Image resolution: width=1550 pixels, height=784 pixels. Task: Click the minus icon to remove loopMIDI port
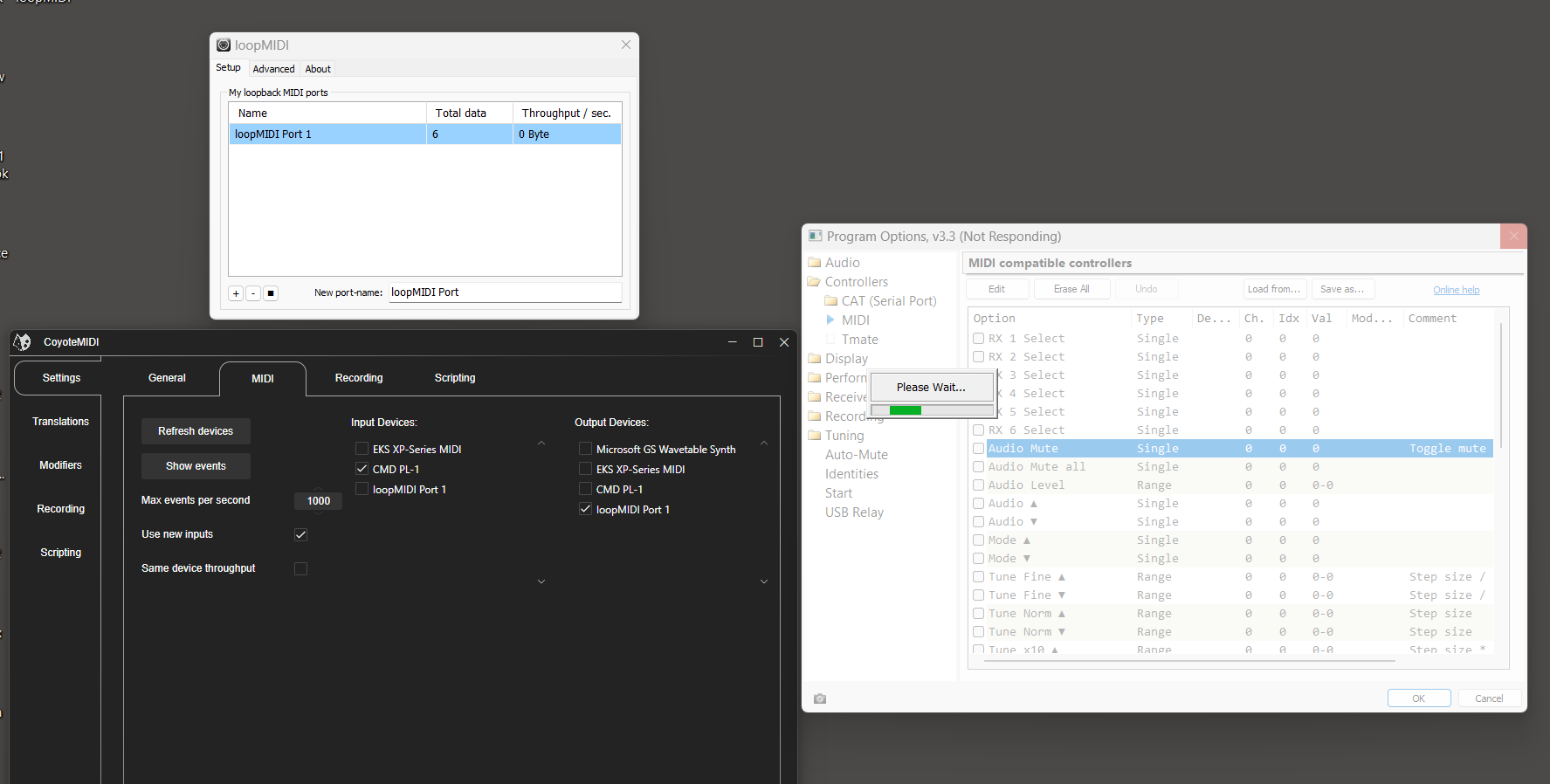(253, 293)
